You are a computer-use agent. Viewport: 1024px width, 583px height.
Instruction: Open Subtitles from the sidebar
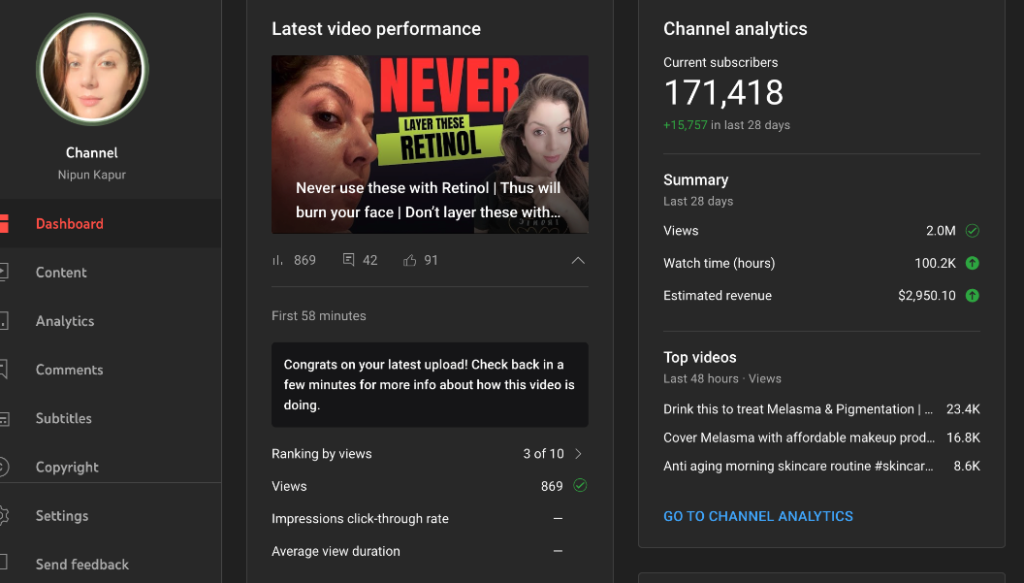[x=63, y=418]
